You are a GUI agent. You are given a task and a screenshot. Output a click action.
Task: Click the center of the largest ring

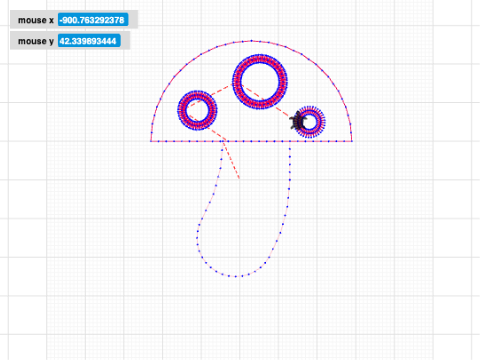coord(260,82)
